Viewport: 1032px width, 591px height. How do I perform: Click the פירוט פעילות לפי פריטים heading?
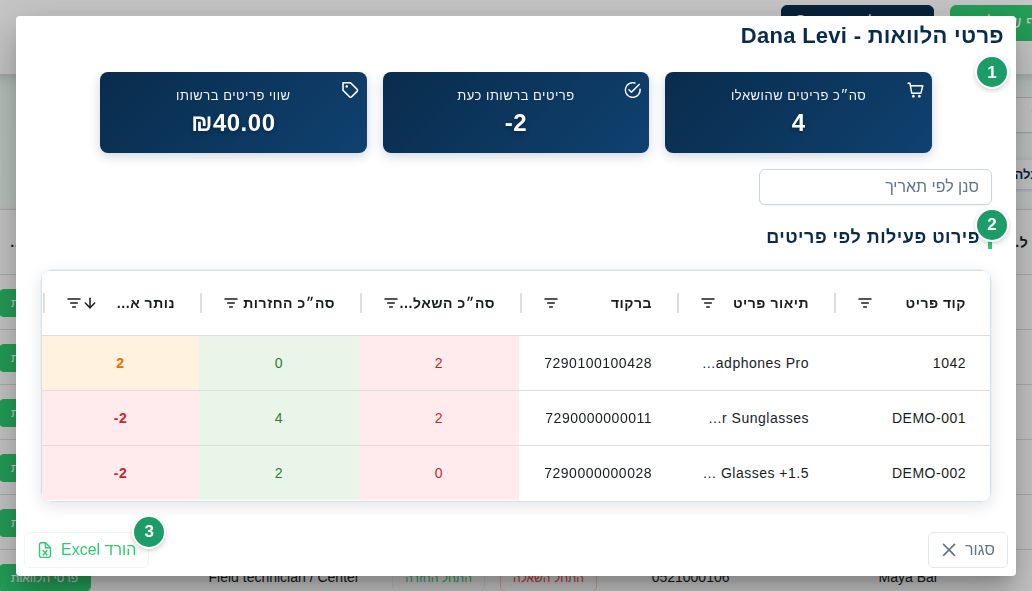(x=872, y=236)
